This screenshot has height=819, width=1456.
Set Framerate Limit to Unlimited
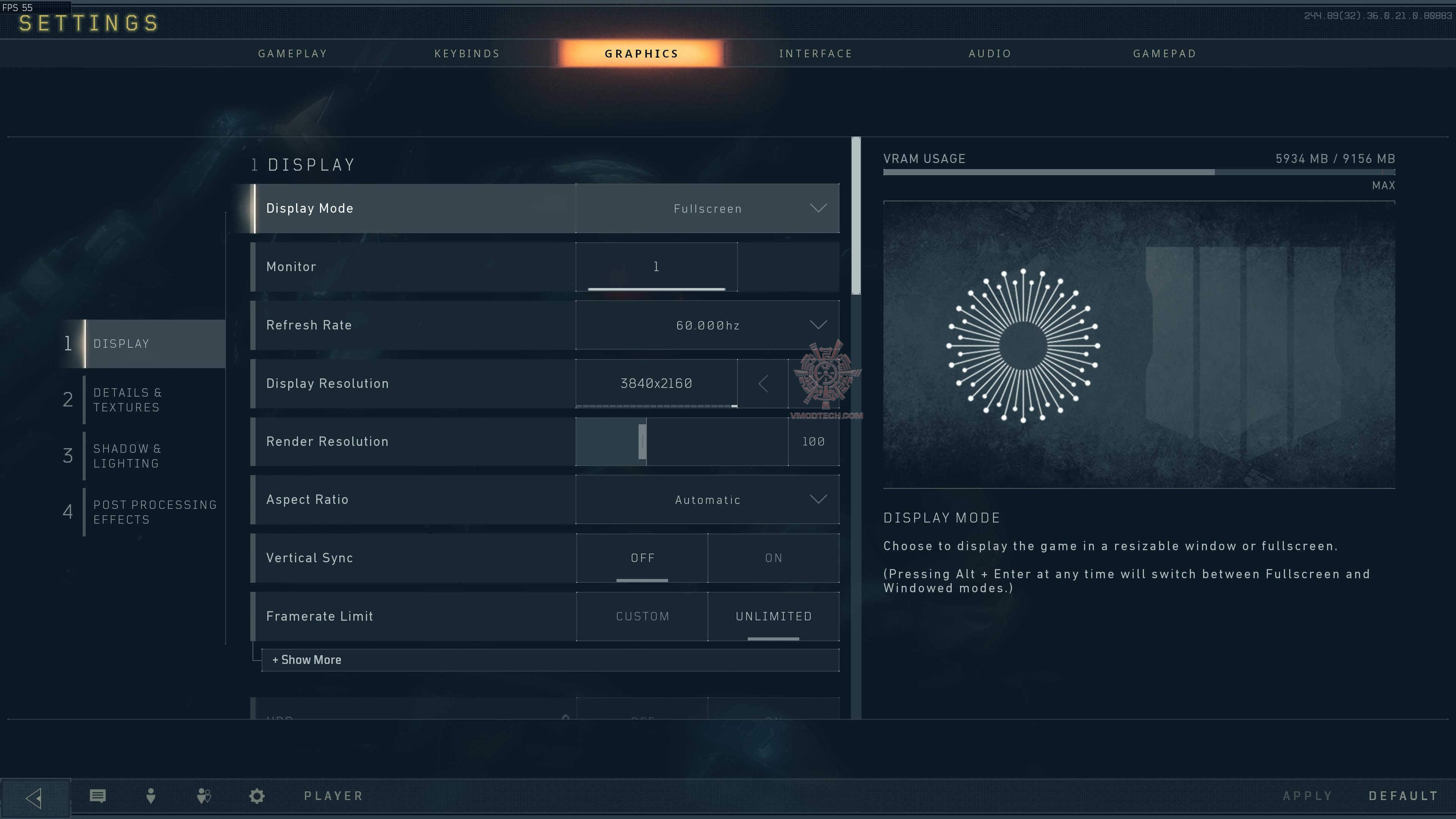[773, 616]
